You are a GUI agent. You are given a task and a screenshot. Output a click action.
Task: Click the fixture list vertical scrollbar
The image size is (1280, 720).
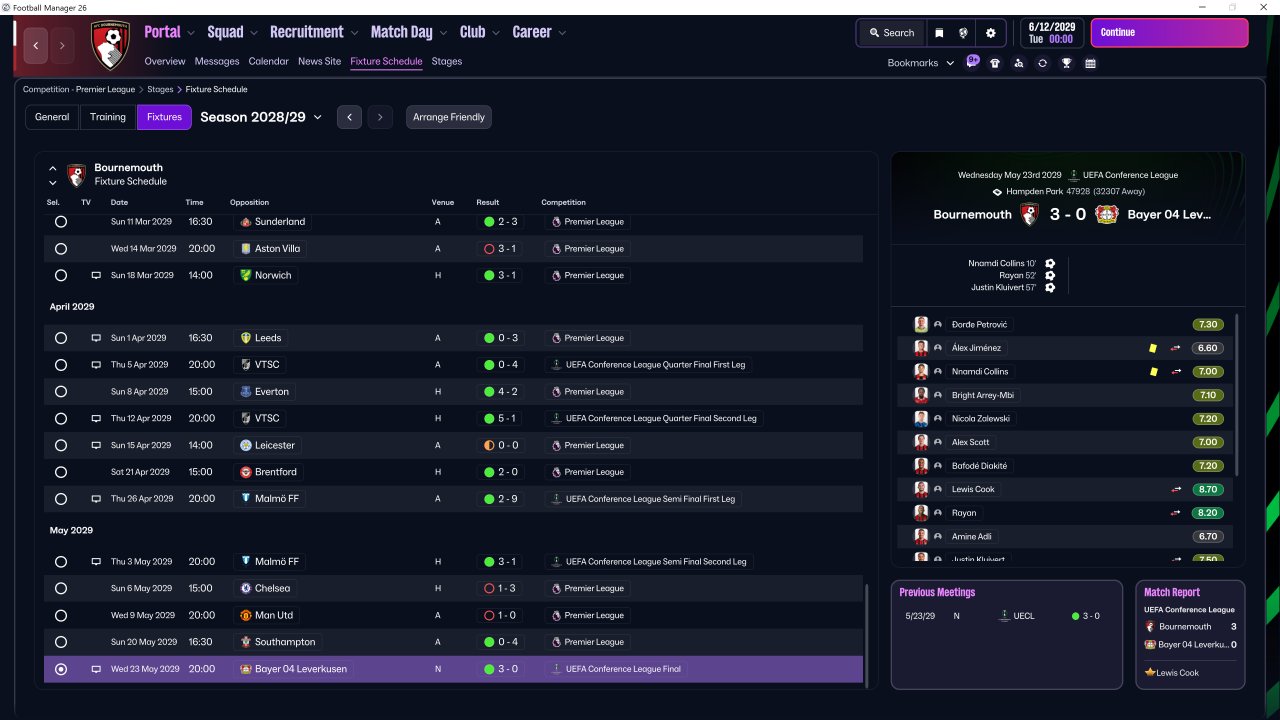pyautogui.click(x=867, y=630)
